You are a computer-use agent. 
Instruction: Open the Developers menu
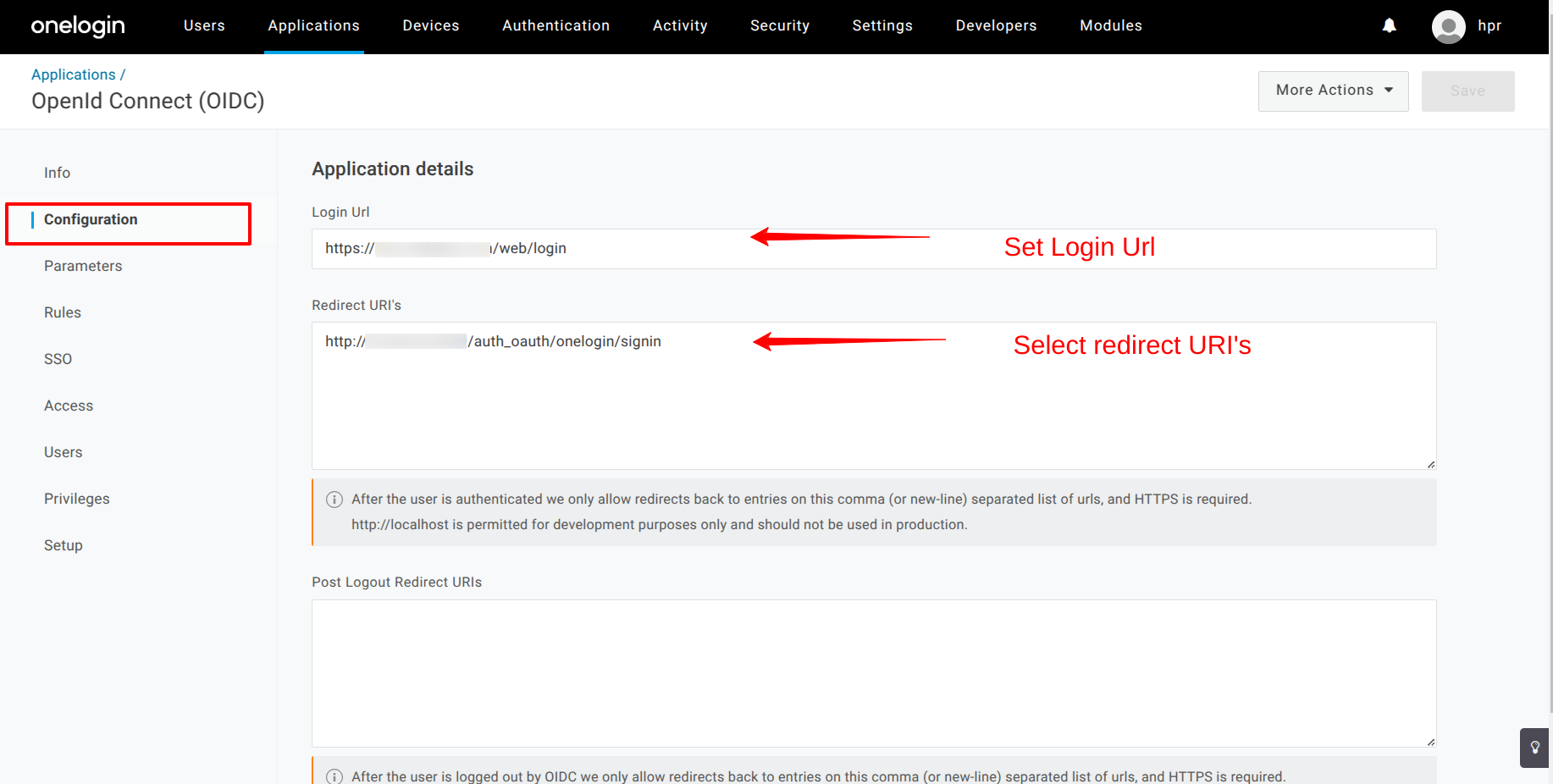996,25
